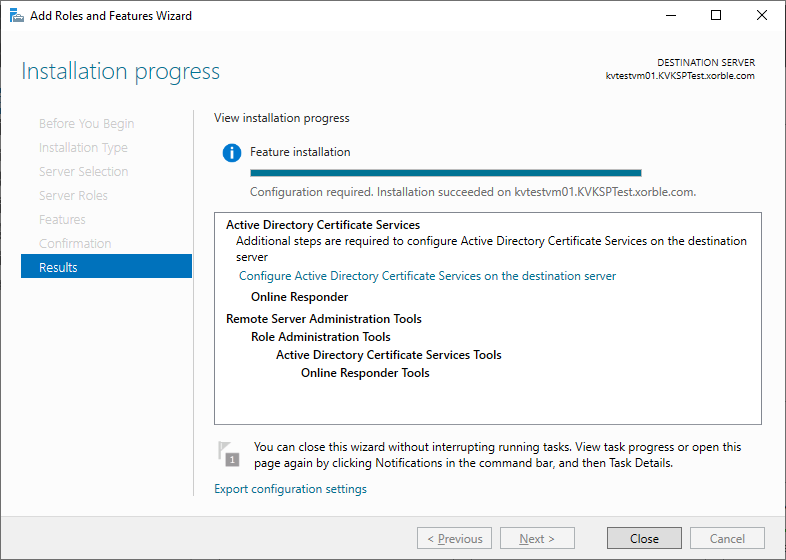Select Remote Server Administration Tools entry
This screenshot has height=560, width=786.
pos(324,319)
